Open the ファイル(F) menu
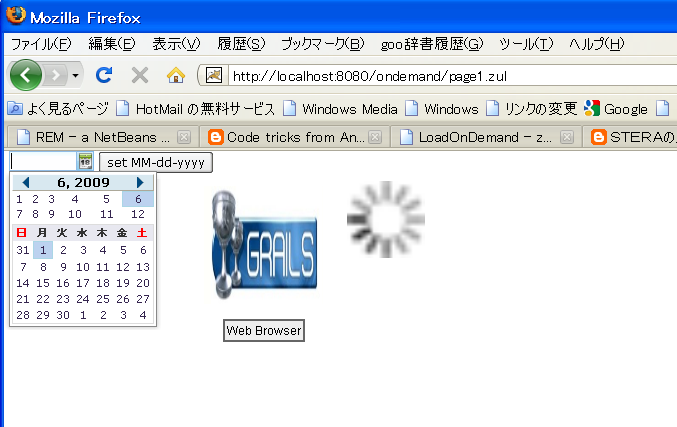The height and width of the screenshot is (427, 677). tap(41, 44)
